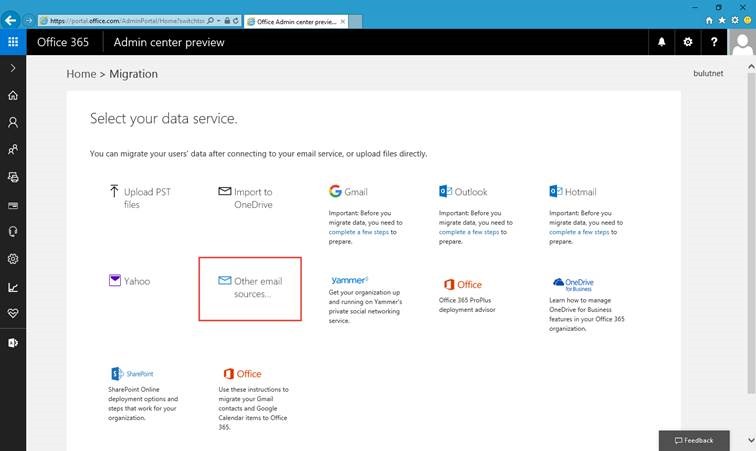Screen dimensions: 756x451
Task: Expand the left navigation pane chevron
Action: (13, 68)
